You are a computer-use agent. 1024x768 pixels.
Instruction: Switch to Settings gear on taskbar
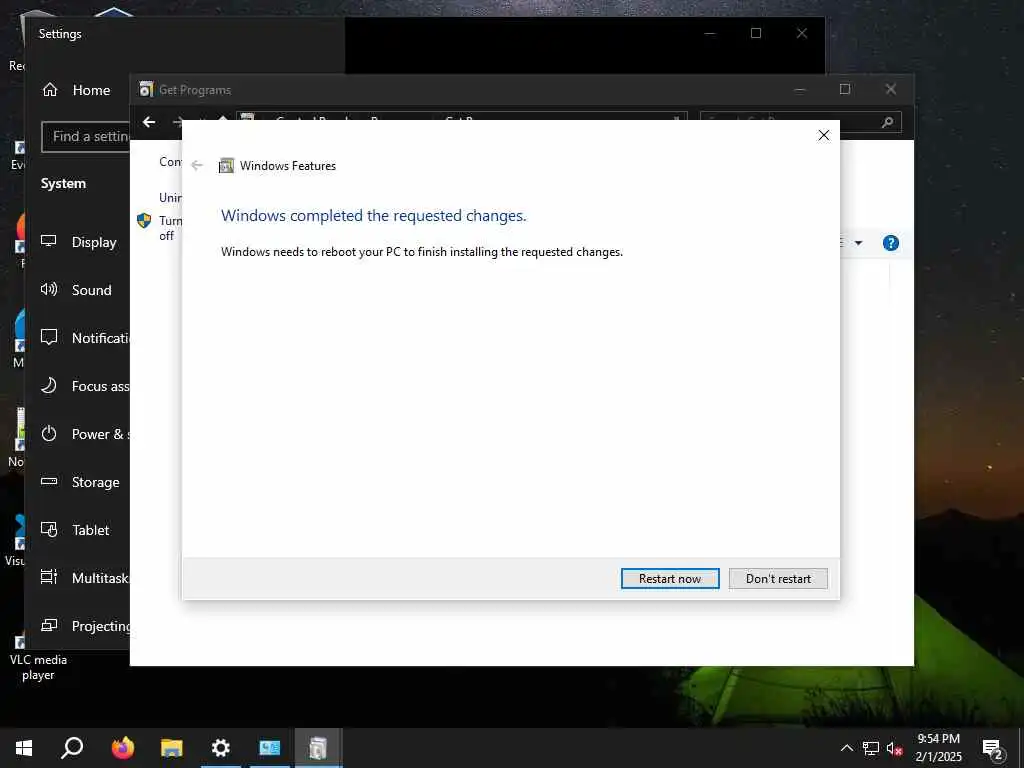click(x=221, y=748)
